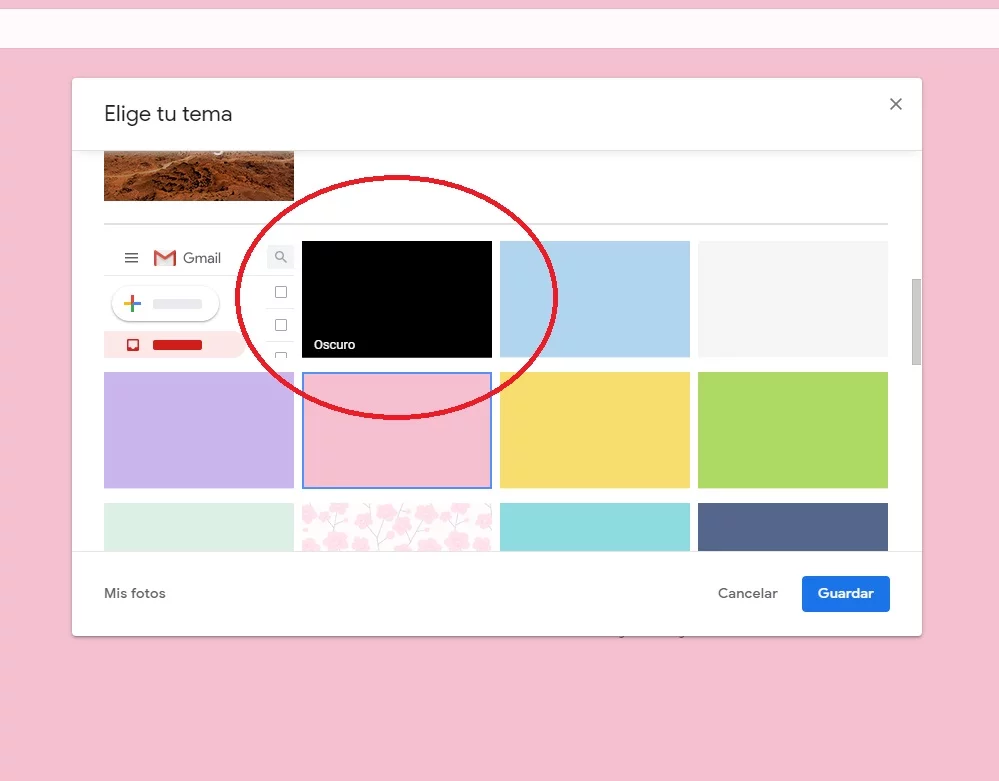Pick the lavender purple theme
The height and width of the screenshot is (781, 999).
click(x=199, y=430)
